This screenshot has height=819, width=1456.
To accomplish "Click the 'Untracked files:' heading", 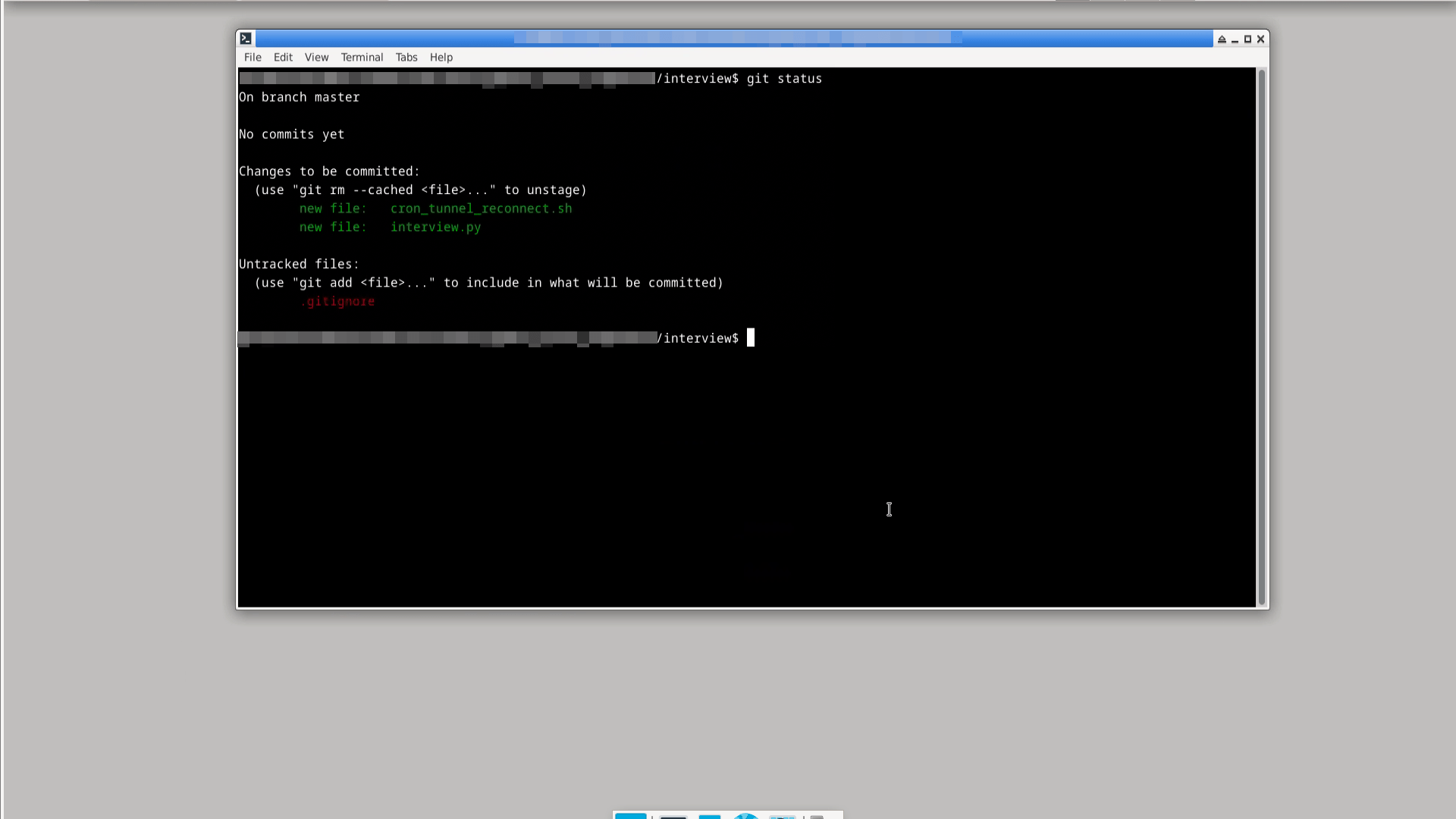I will click(299, 264).
